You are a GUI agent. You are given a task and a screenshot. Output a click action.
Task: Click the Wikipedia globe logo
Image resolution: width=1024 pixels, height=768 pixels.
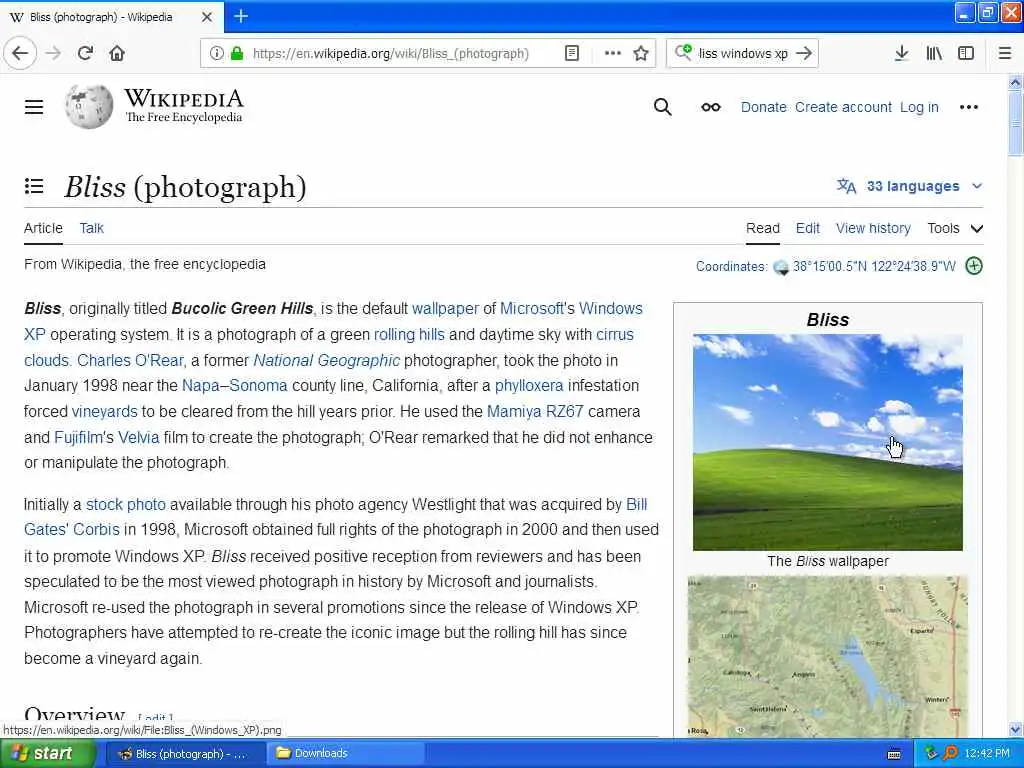coord(89,106)
